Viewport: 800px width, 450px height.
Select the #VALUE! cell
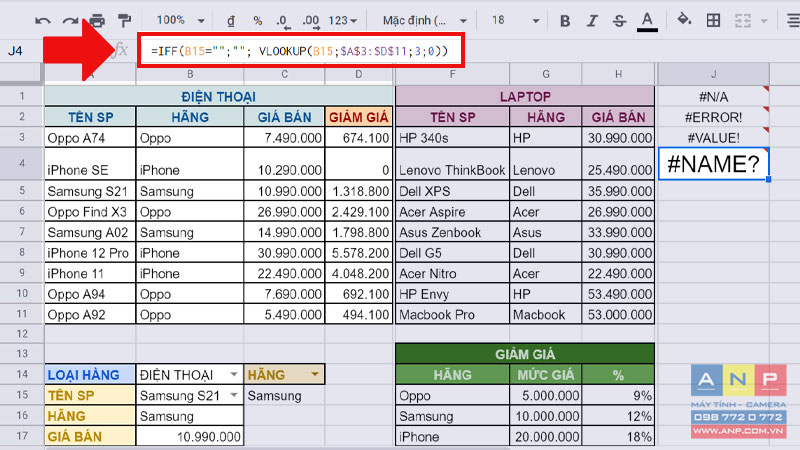(713, 138)
